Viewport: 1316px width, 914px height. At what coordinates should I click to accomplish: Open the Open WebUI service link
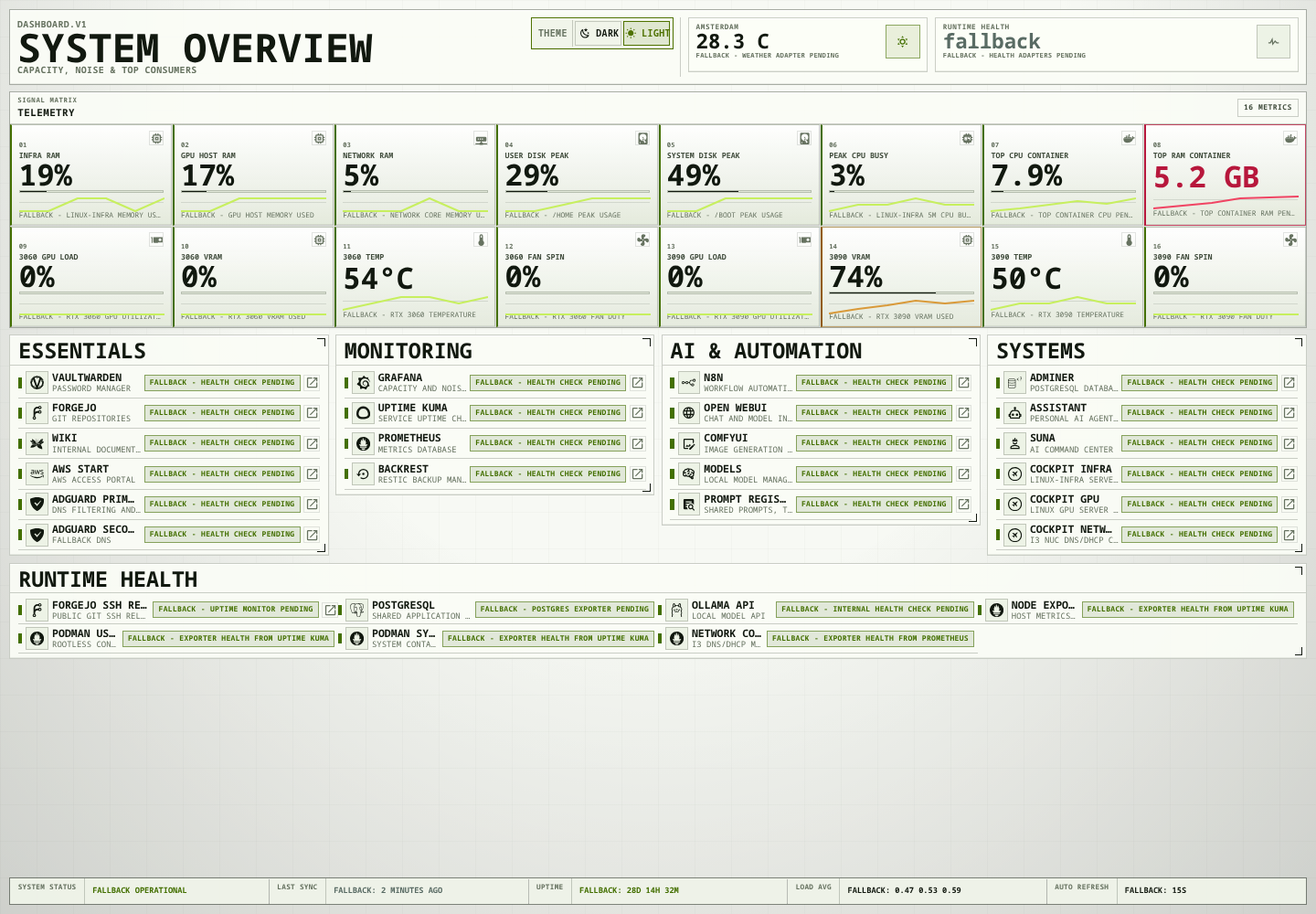(963, 413)
